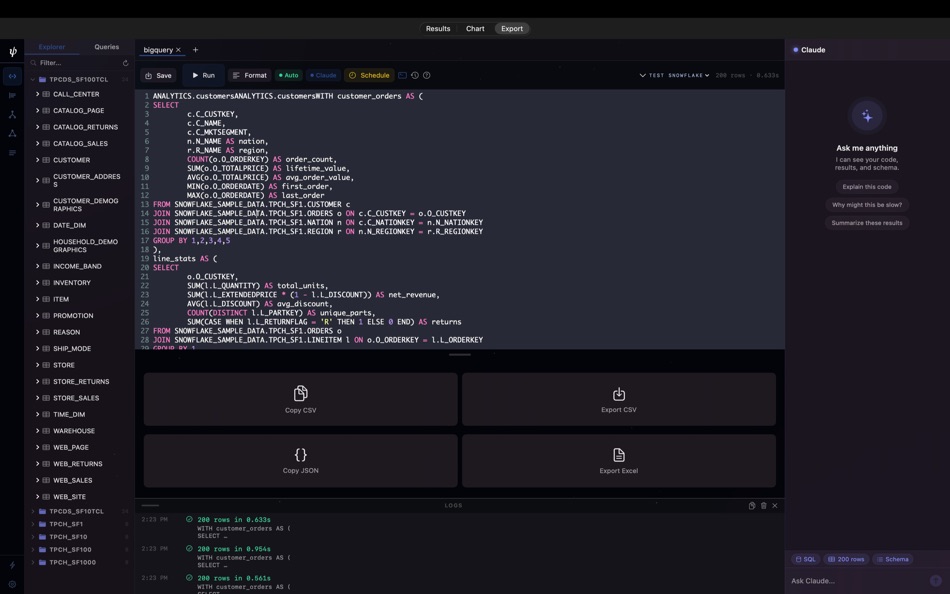950x594 pixels.
Task: Open the schema tree icon in left sidebar
Action: click(12, 114)
